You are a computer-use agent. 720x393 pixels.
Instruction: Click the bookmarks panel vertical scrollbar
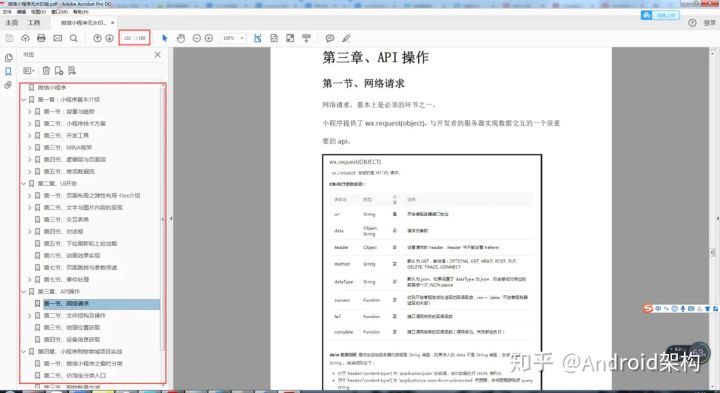pyautogui.click(x=163, y=219)
